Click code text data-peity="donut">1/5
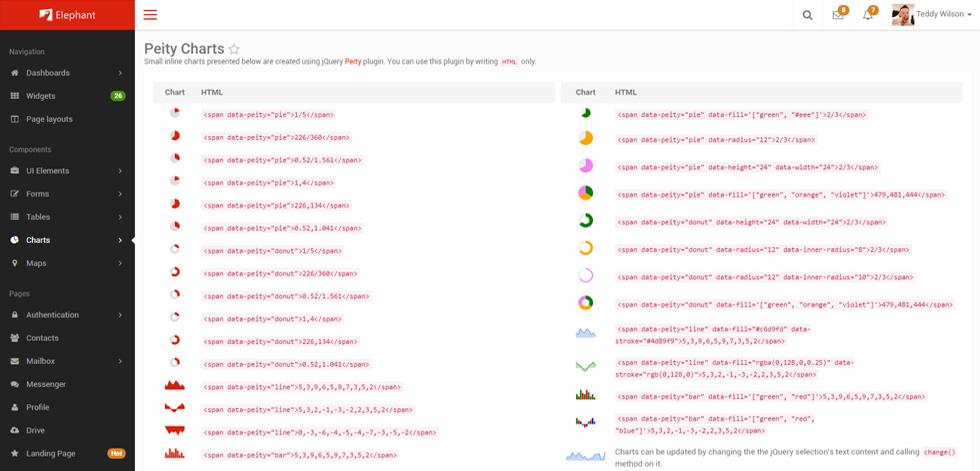 coord(272,250)
